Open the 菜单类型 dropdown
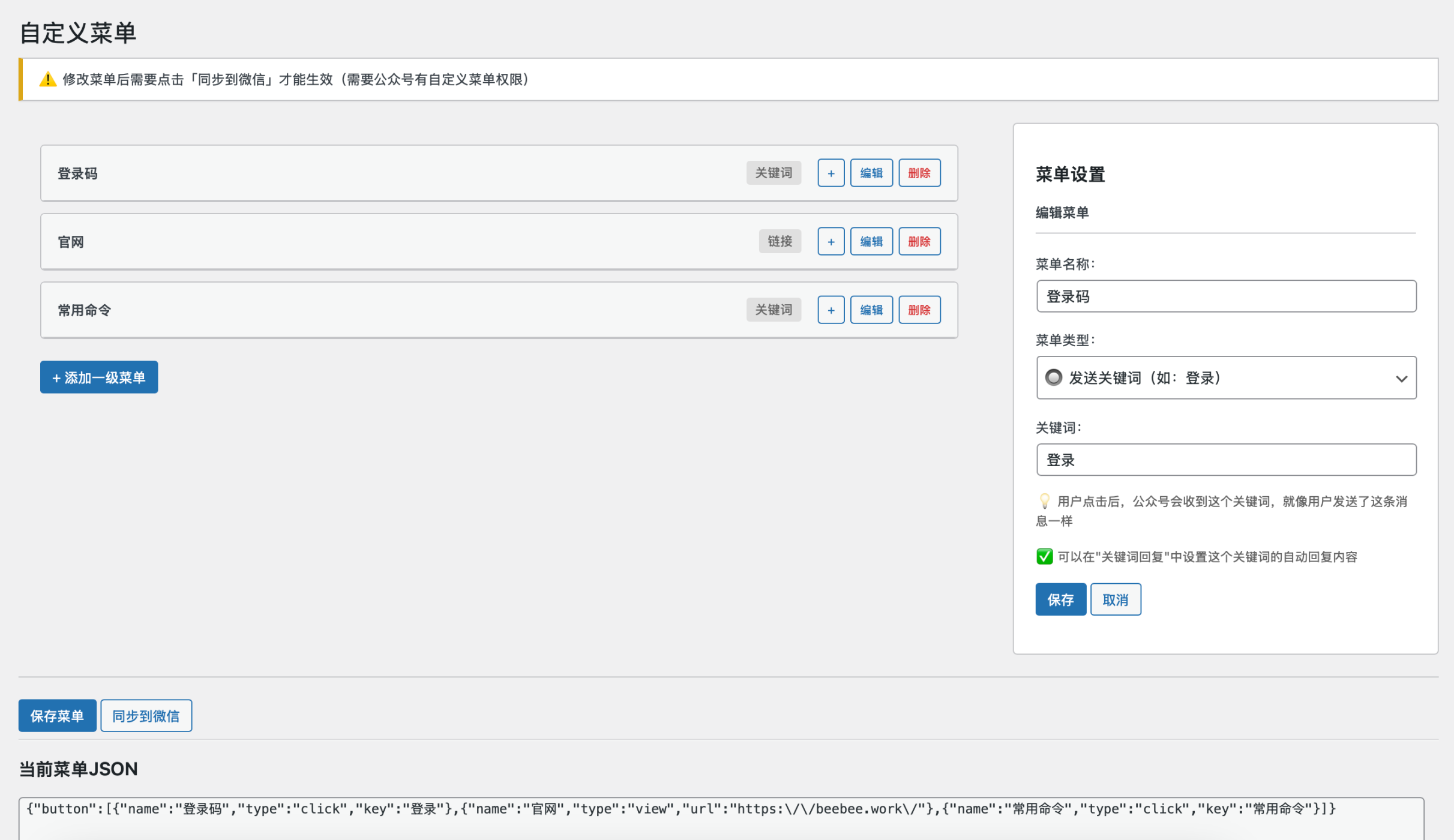Image resolution: width=1454 pixels, height=840 pixels. pyautogui.click(x=1225, y=377)
